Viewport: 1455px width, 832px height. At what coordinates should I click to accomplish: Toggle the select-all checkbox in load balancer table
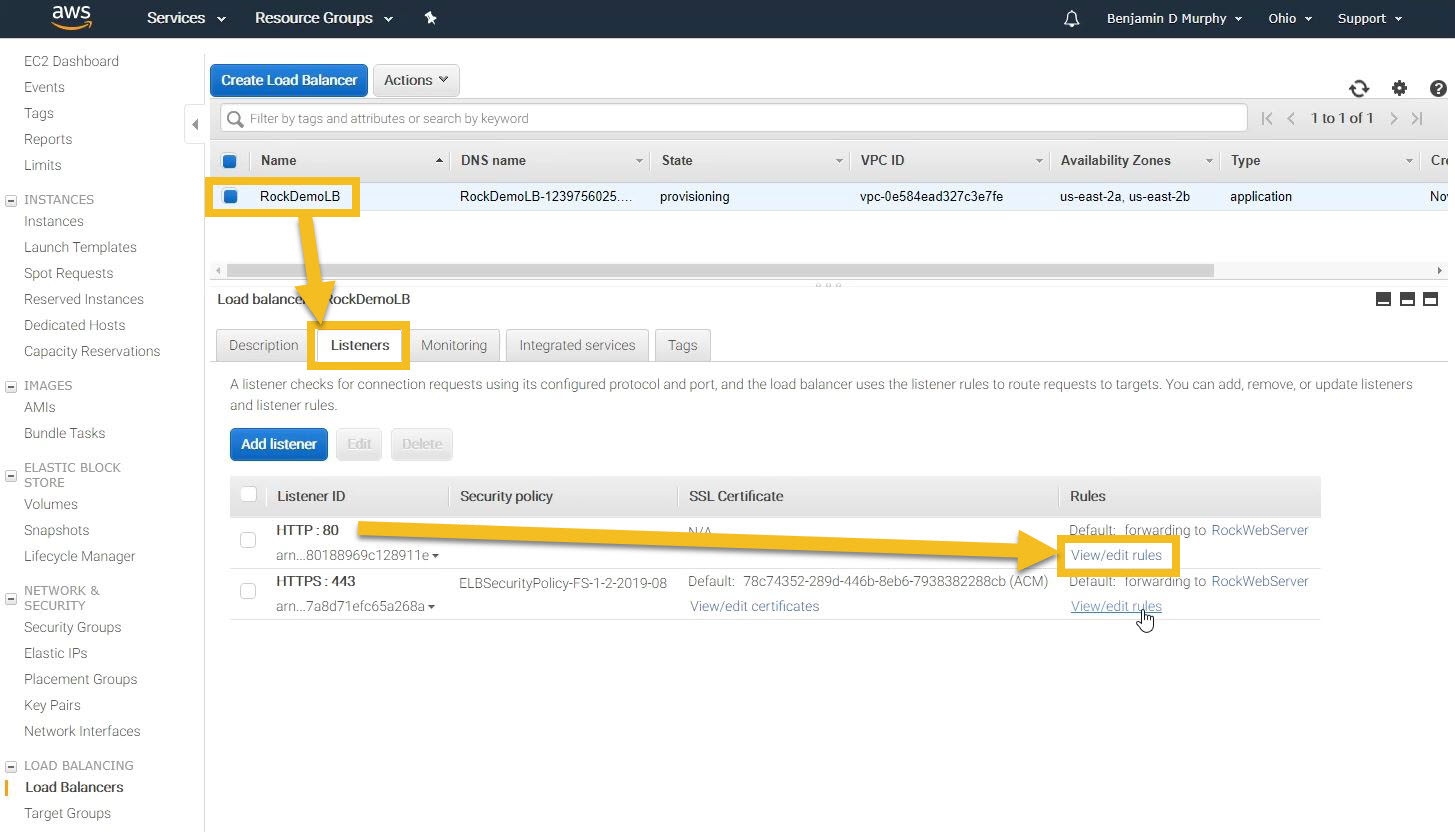[x=229, y=161]
